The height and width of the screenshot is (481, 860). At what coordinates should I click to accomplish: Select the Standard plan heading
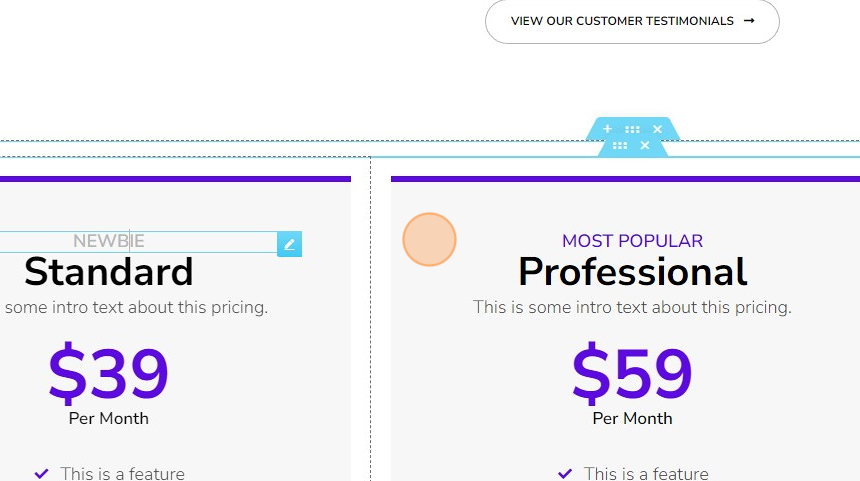point(109,272)
